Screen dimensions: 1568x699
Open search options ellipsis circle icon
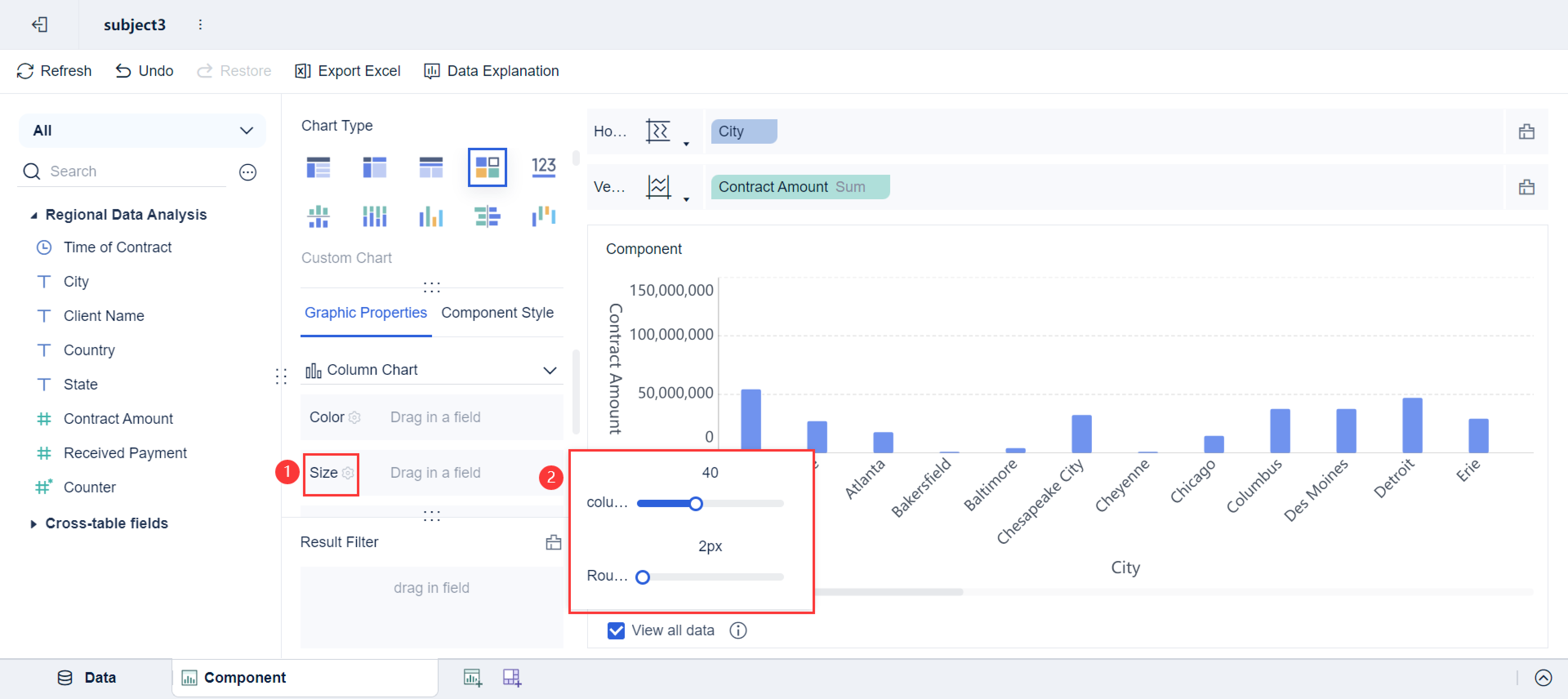(247, 172)
